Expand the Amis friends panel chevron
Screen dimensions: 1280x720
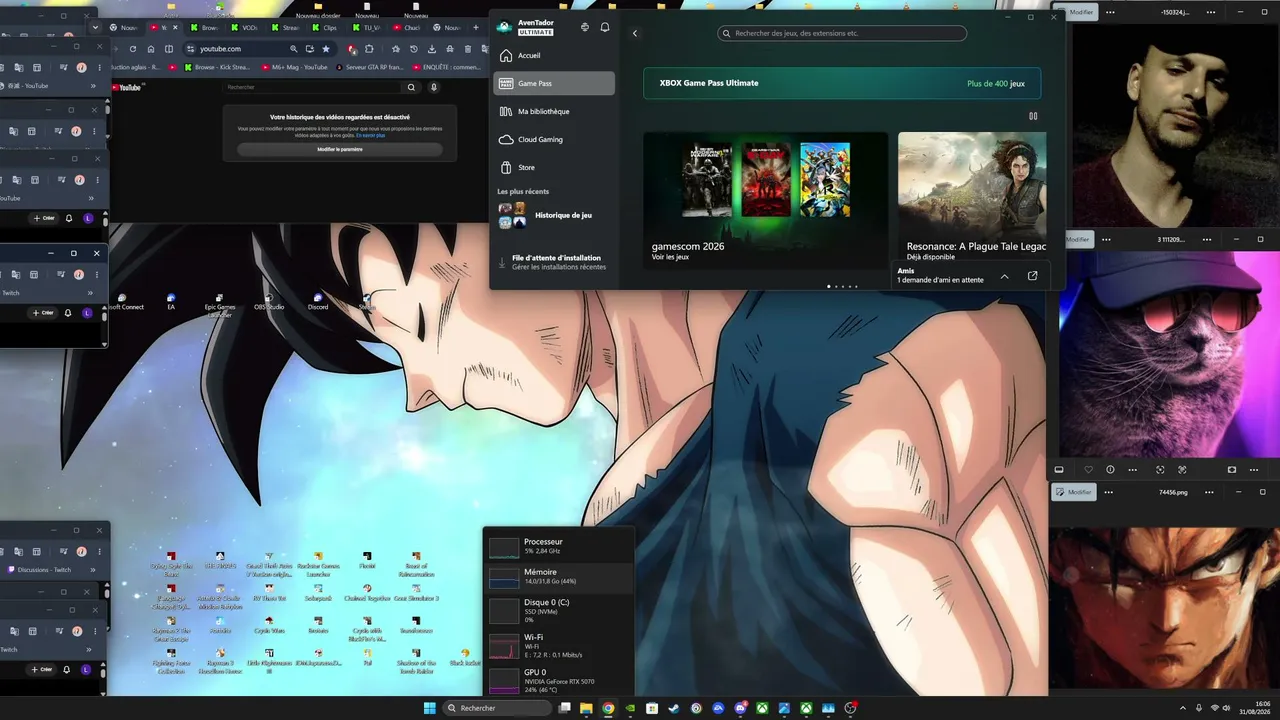1005,276
